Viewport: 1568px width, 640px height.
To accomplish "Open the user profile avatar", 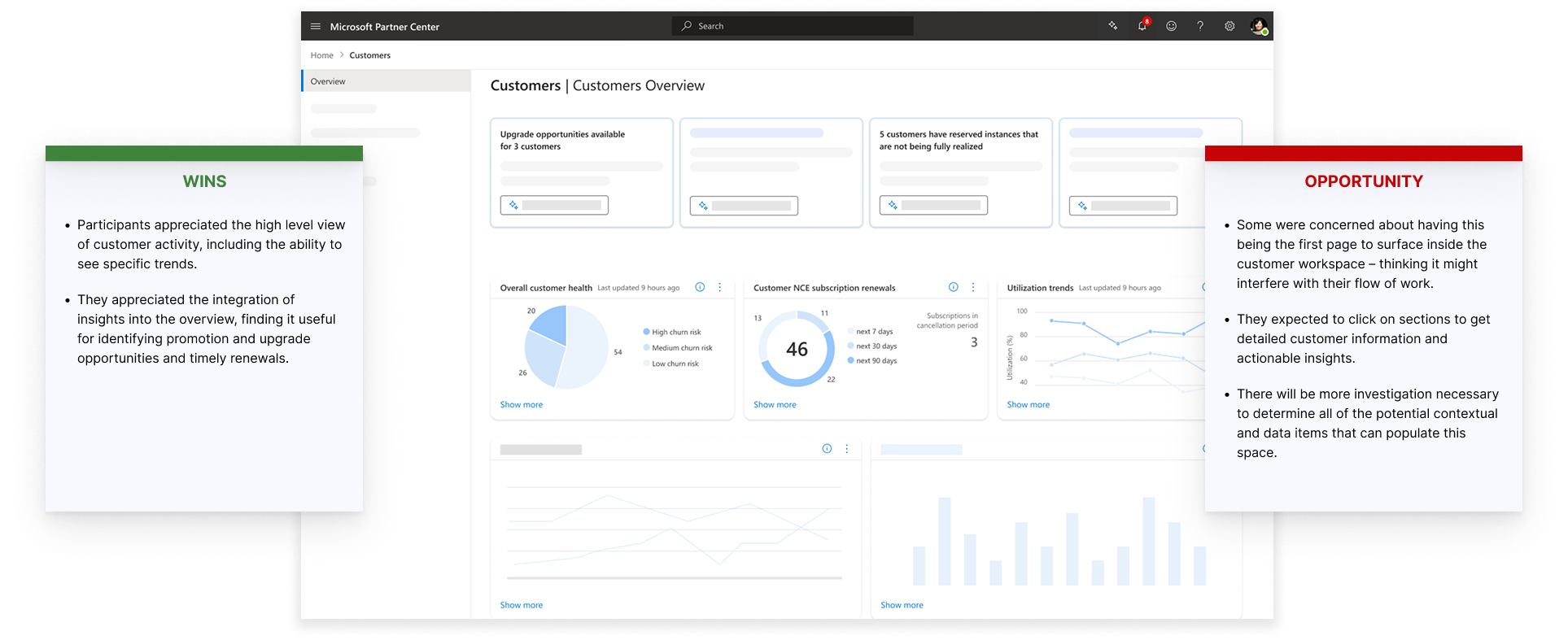I will coord(1259,26).
